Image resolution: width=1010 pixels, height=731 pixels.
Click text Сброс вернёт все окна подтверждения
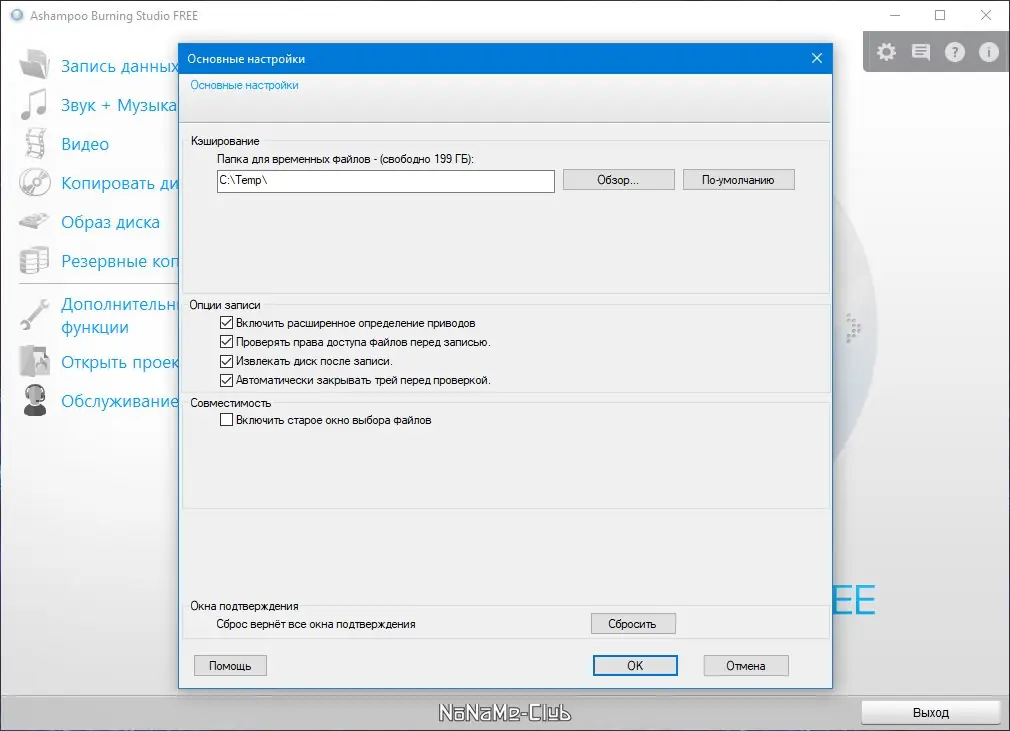(x=316, y=623)
